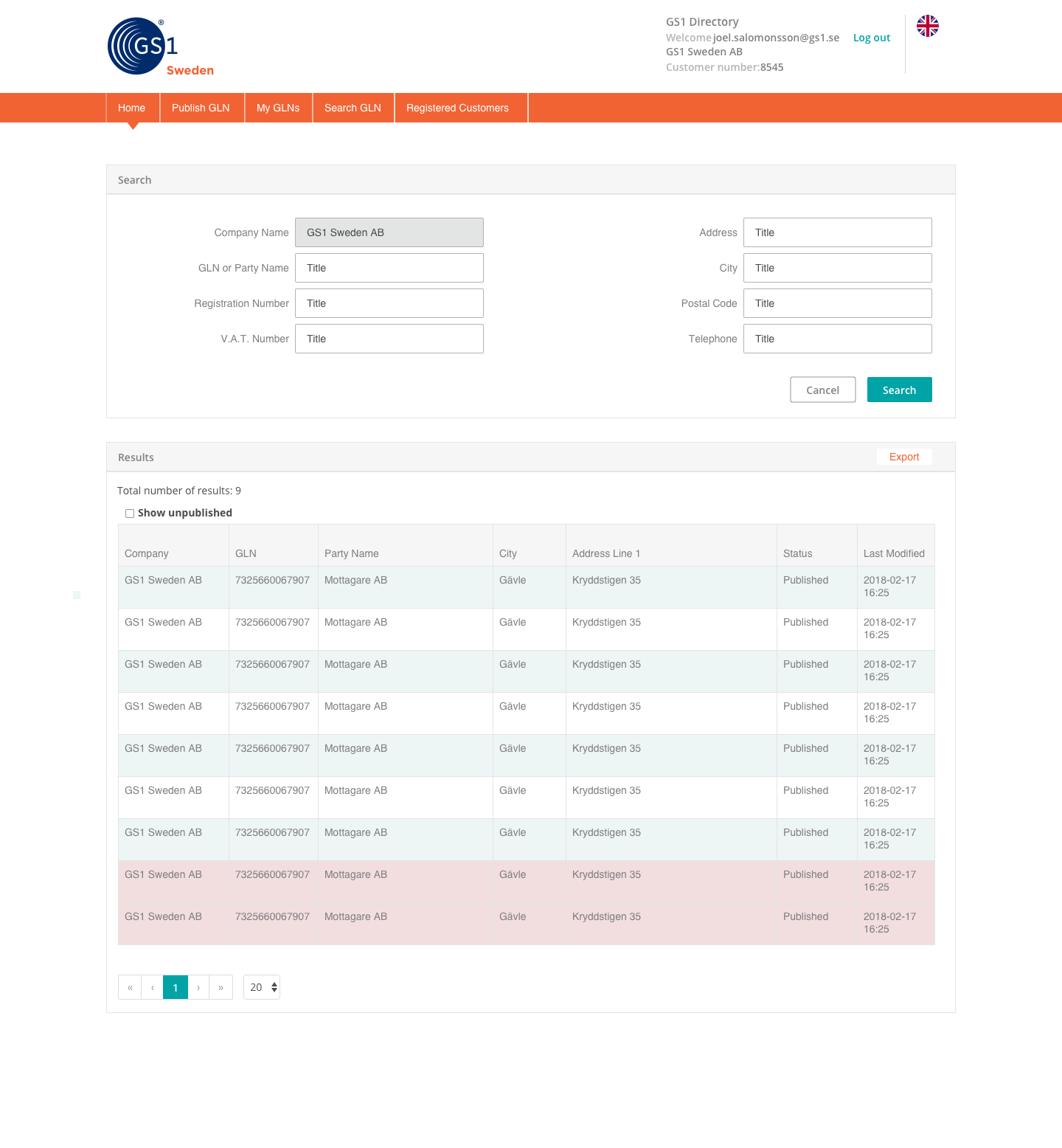Screen dimensions: 1062x1148
Task: Click the GS1 Sweden logo
Action: tap(161, 46)
